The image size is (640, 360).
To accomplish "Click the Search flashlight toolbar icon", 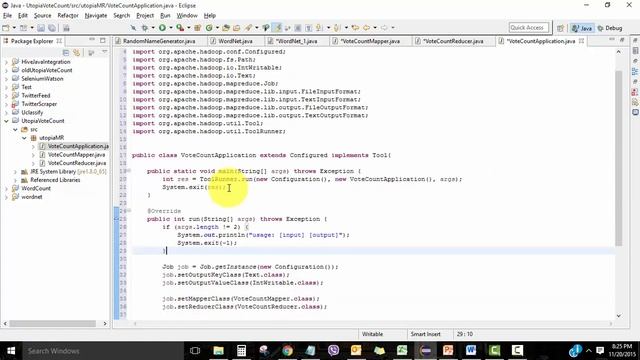I will (x=248, y=28).
